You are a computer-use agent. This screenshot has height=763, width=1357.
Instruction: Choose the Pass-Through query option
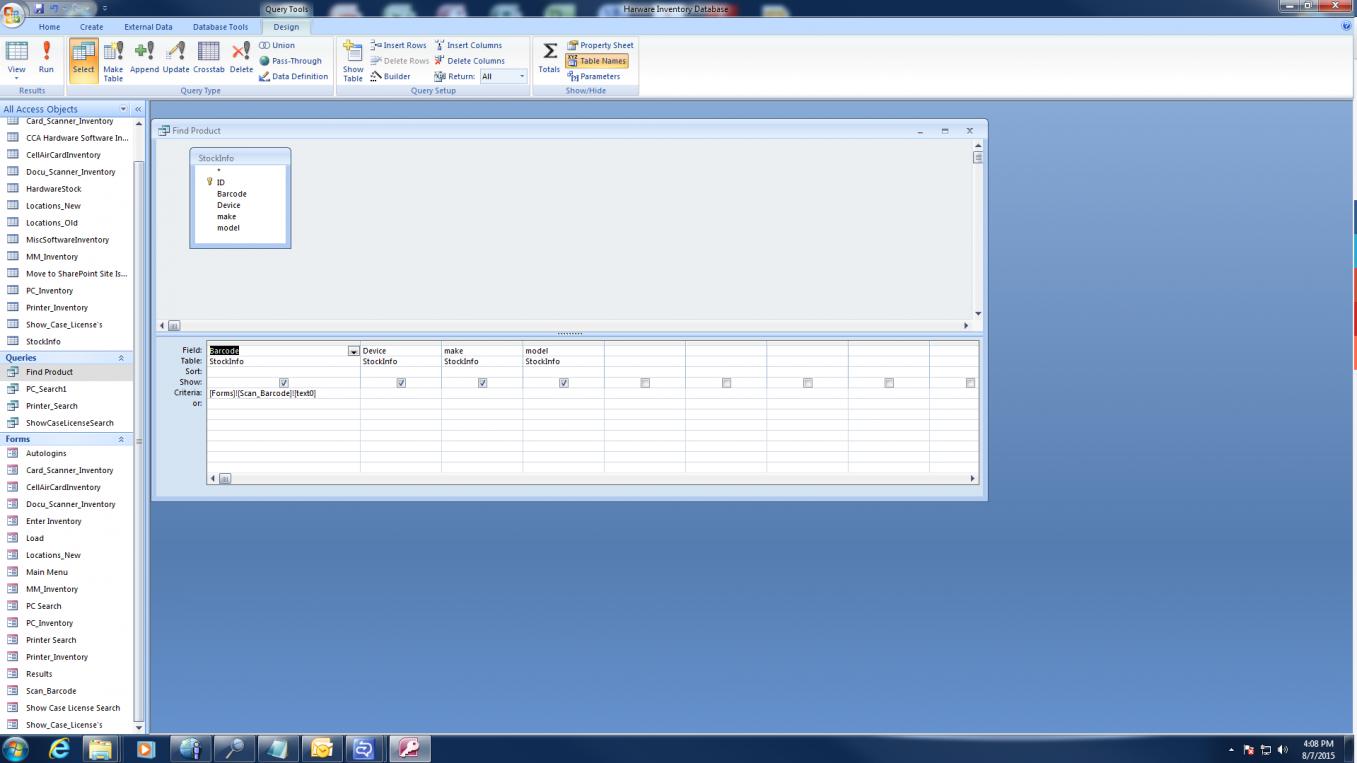point(290,61)
